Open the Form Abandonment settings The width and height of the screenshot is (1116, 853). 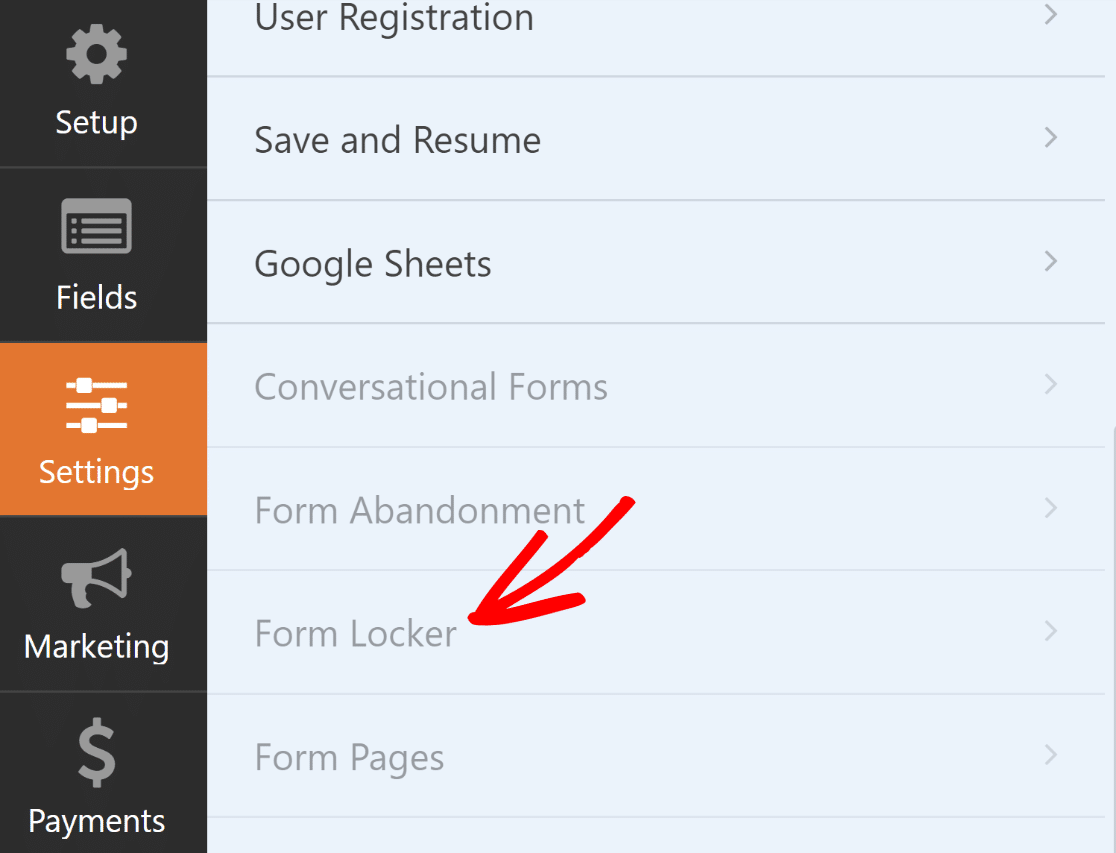[x=656, y=509]
